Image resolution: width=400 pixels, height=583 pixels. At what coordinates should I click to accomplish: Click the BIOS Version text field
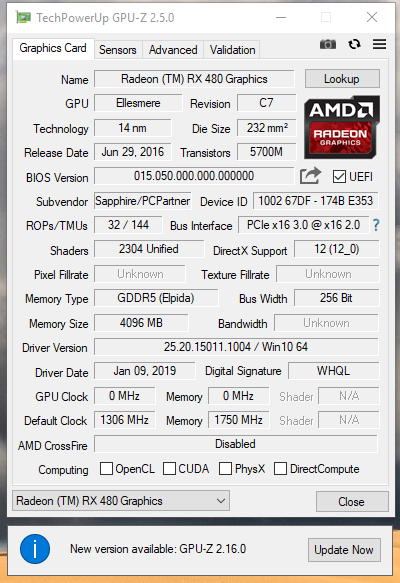pyautogui.click(x=194, y=176)
